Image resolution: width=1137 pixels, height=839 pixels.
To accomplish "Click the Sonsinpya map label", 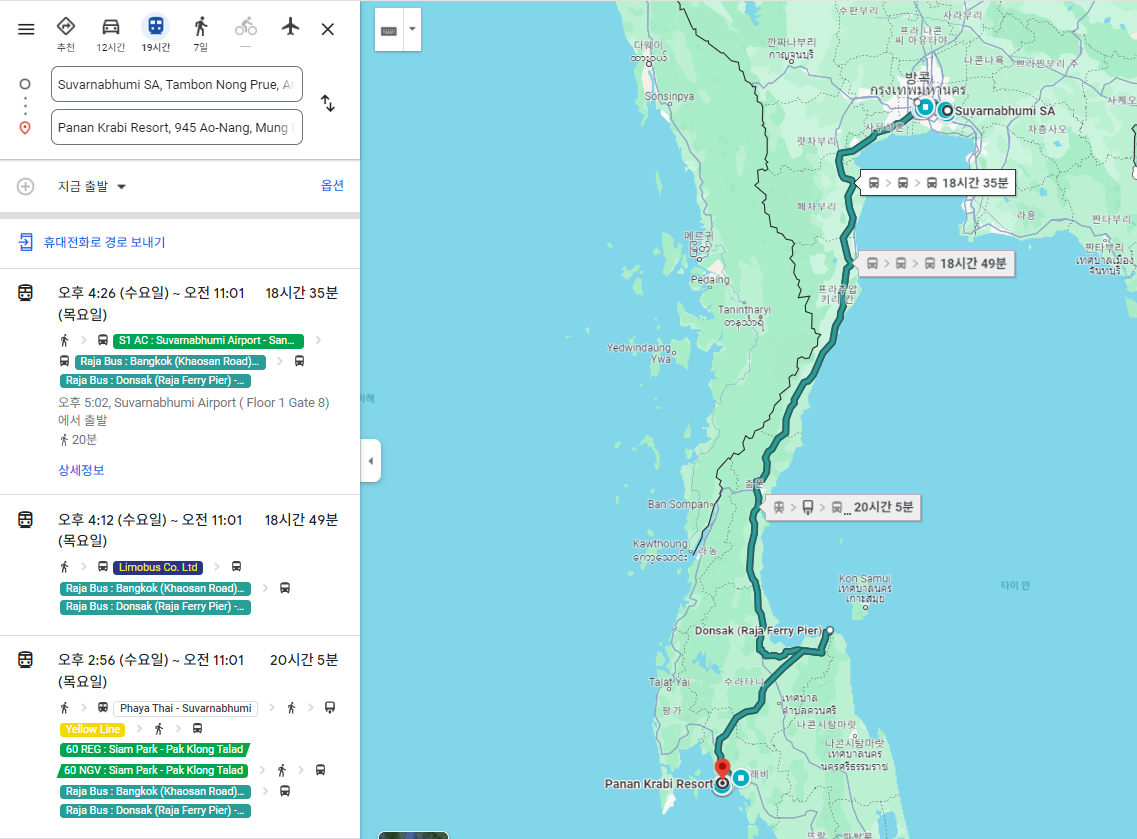I will click(669, 96).
